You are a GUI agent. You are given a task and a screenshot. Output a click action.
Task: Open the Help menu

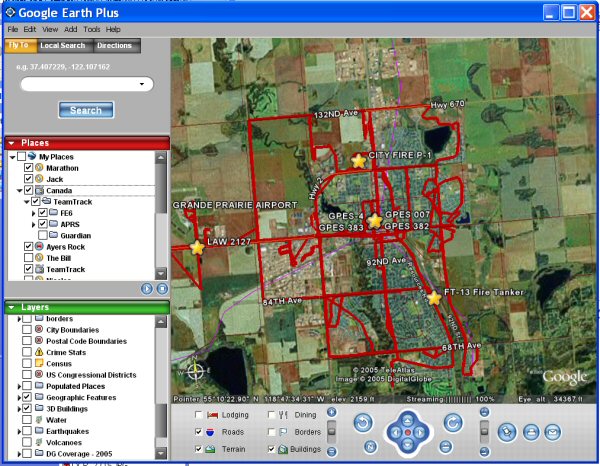click(x=113, y=29)
